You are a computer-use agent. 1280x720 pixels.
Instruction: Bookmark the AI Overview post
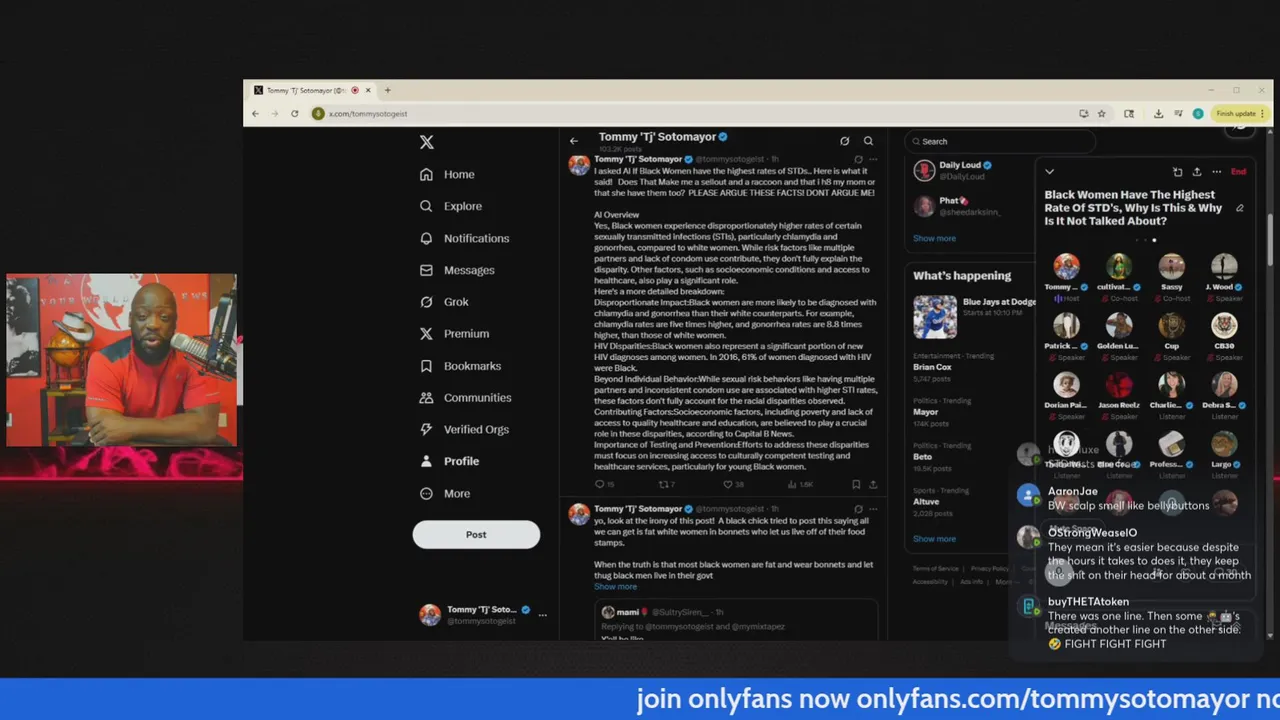point(856,484)
